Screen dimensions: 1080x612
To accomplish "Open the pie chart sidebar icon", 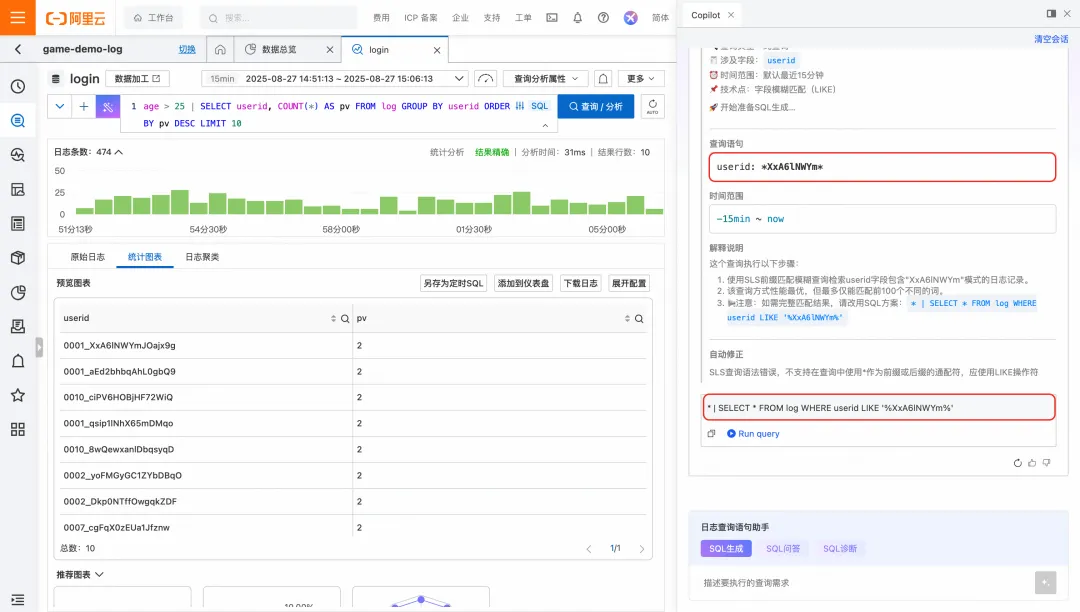I will click(x=18, y=293).
